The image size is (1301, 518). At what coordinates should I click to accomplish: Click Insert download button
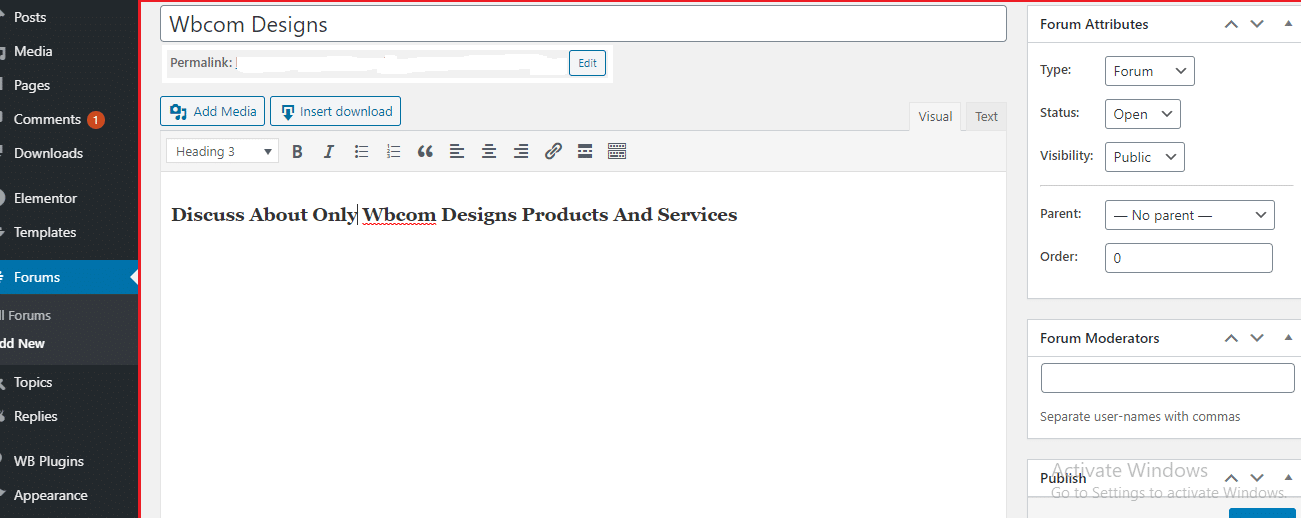tap(335, 111)
